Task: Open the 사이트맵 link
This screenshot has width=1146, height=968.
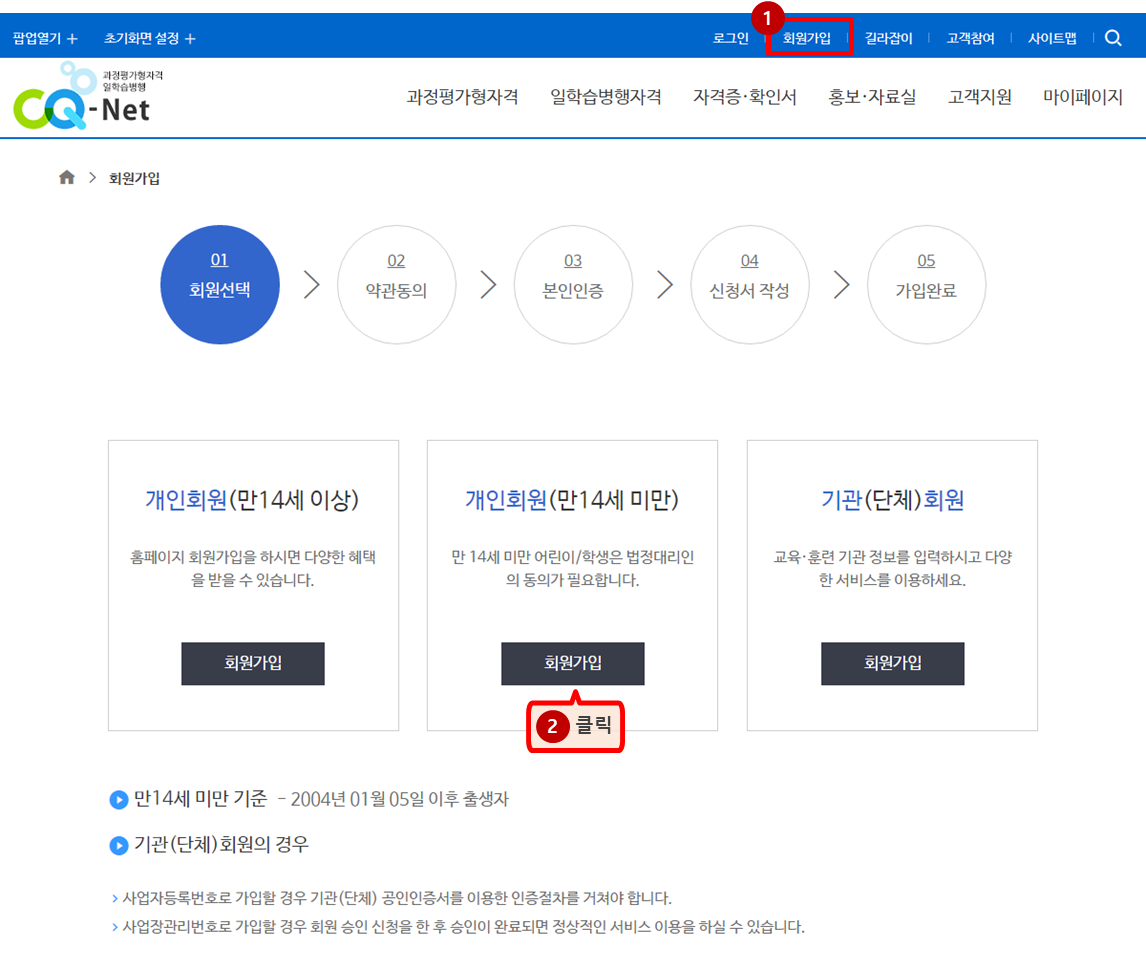Action: 1052,38
